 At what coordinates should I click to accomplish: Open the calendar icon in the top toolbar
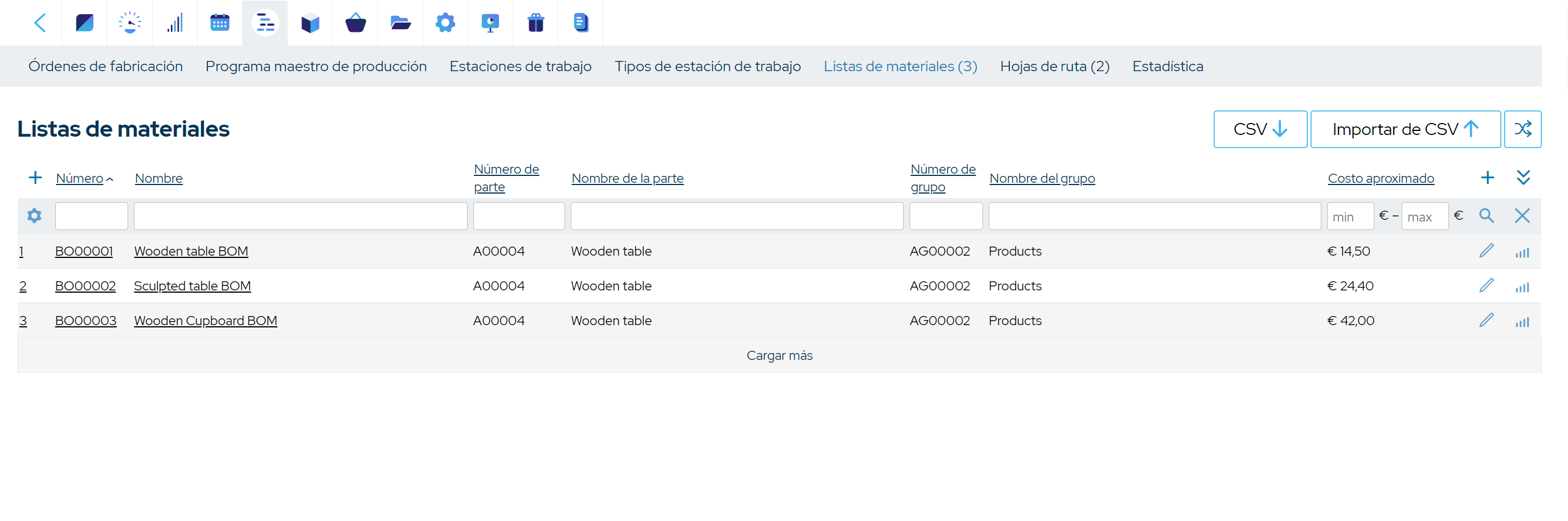click(x=220, y=23)
